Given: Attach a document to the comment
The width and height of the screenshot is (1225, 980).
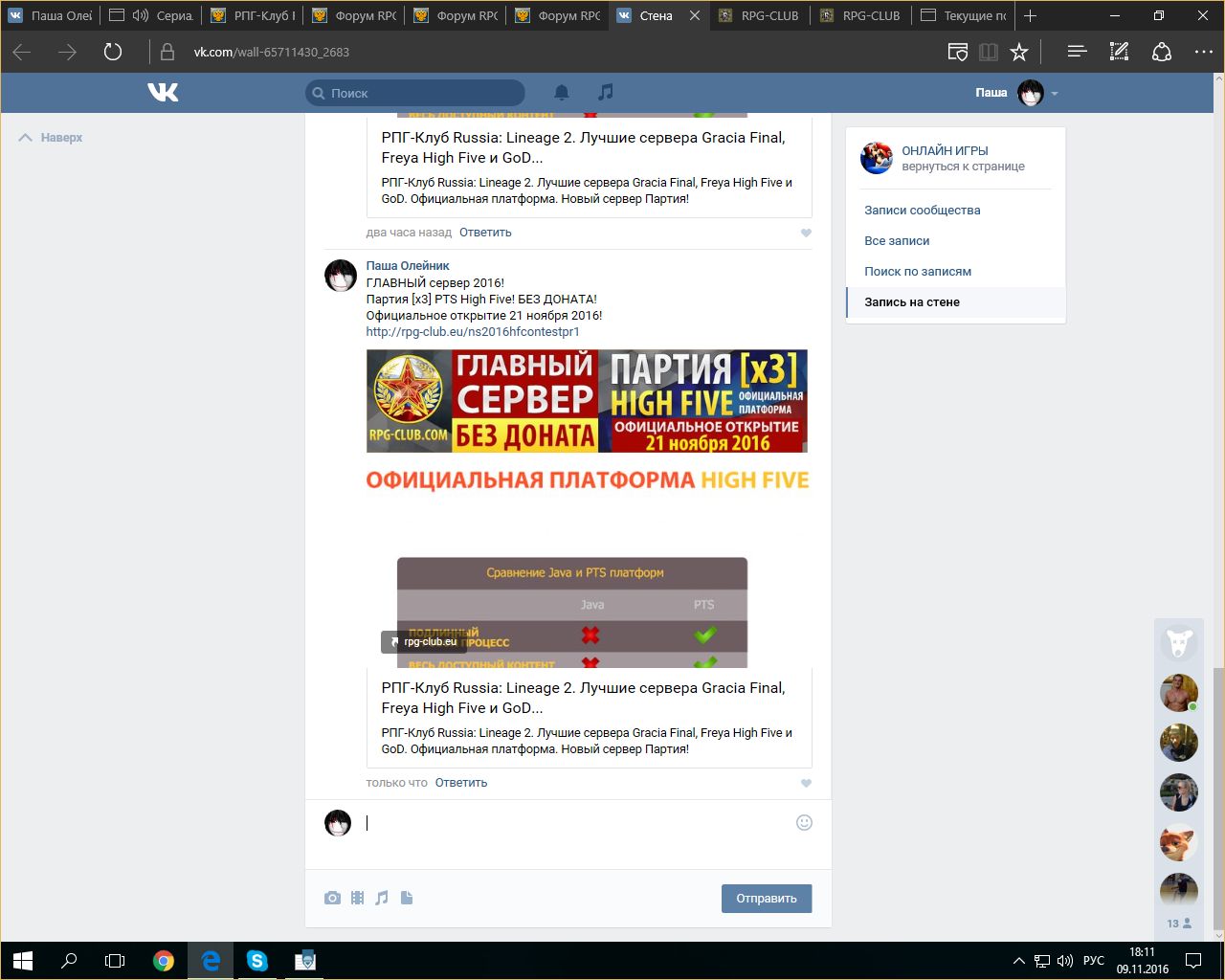Looking at the screenshot, I should coord(407,898).
